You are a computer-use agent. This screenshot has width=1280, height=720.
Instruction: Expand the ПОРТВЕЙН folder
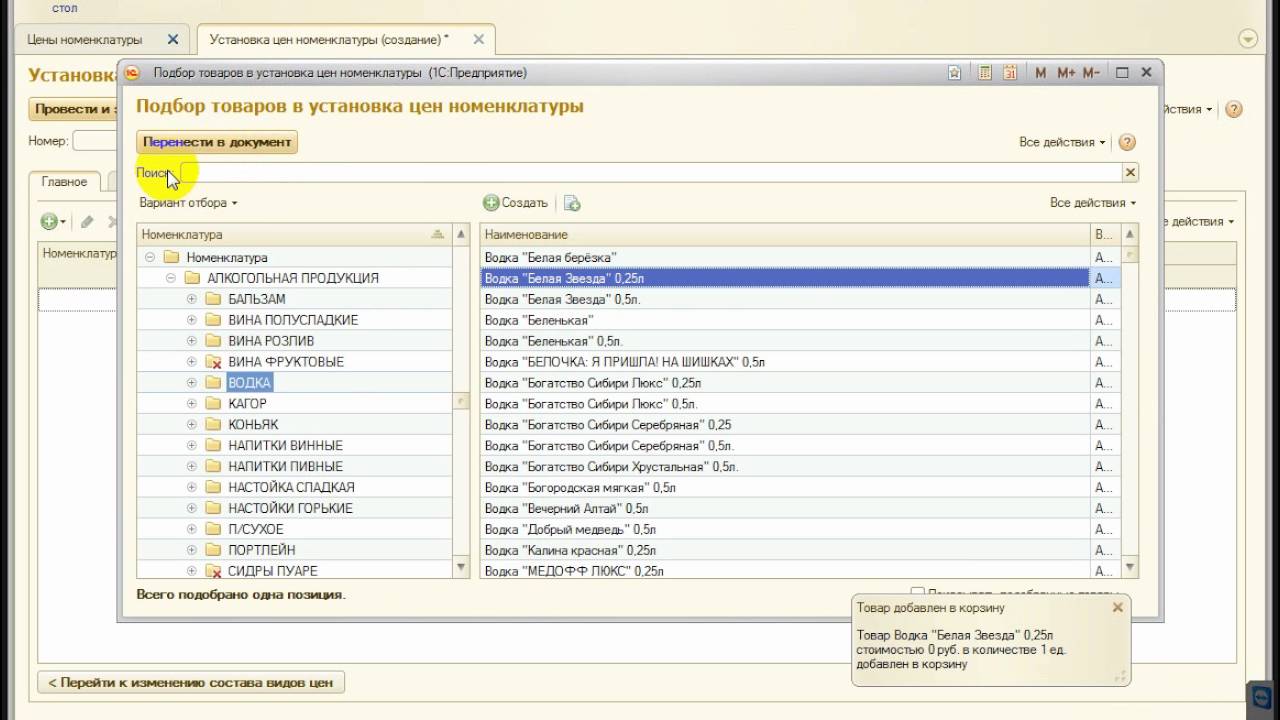tap(192, 550)
